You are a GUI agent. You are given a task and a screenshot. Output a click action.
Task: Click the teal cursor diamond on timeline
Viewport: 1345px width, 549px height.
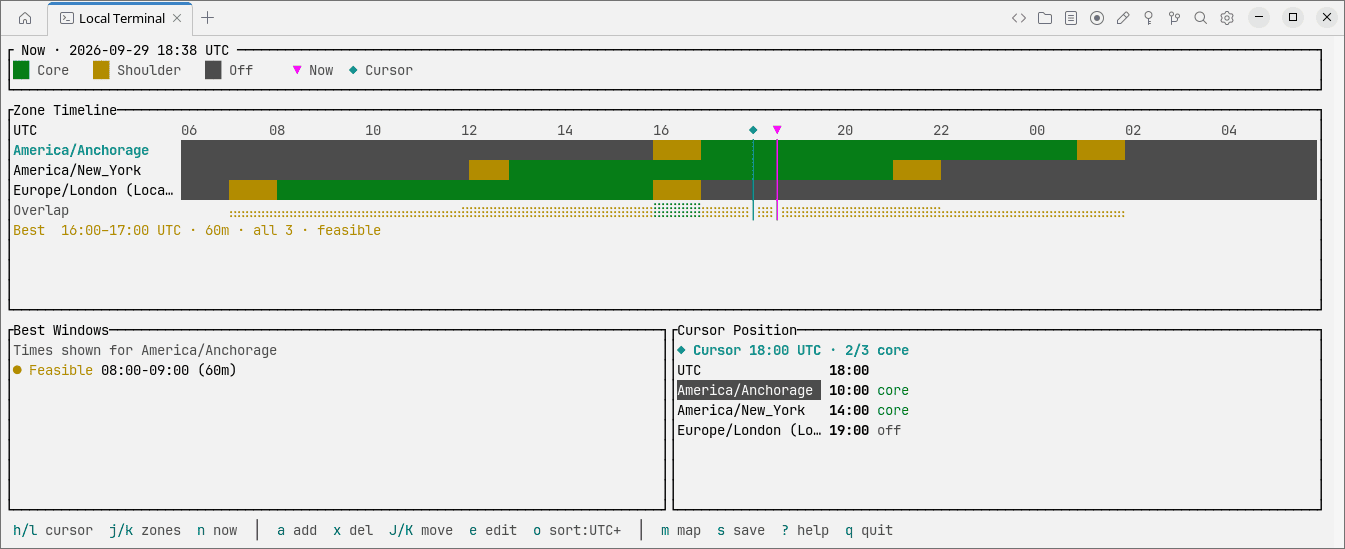click(x=753, y=130)
